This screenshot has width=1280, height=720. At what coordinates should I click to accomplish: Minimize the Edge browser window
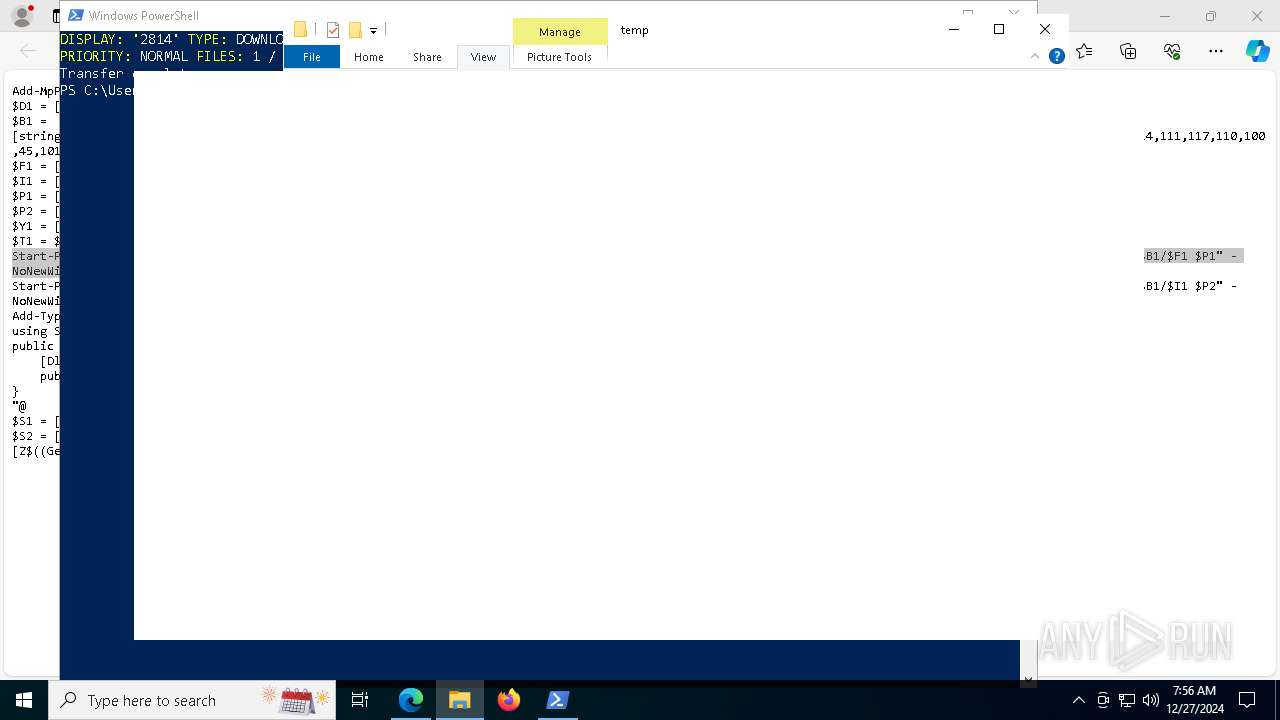tap(1165, 16)
